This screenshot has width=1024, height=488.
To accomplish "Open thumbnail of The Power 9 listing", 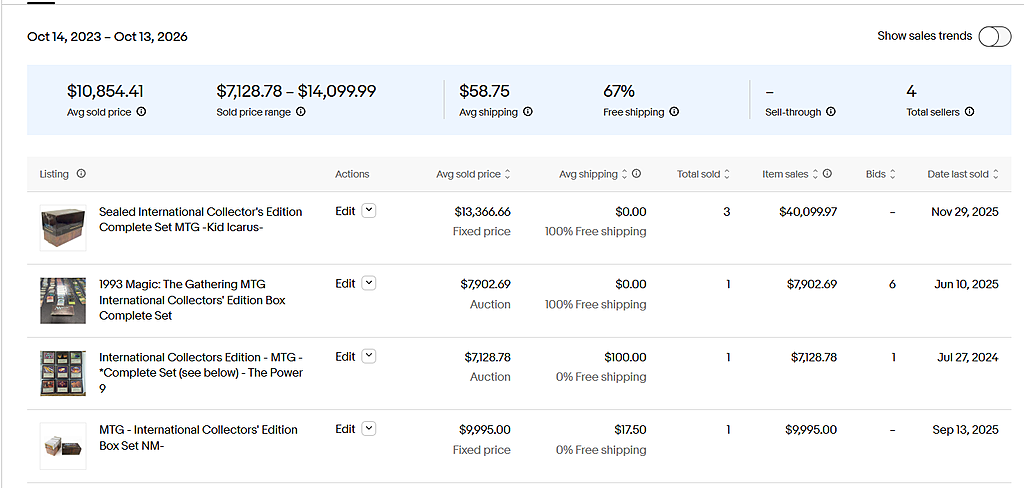I will (63, 373).
